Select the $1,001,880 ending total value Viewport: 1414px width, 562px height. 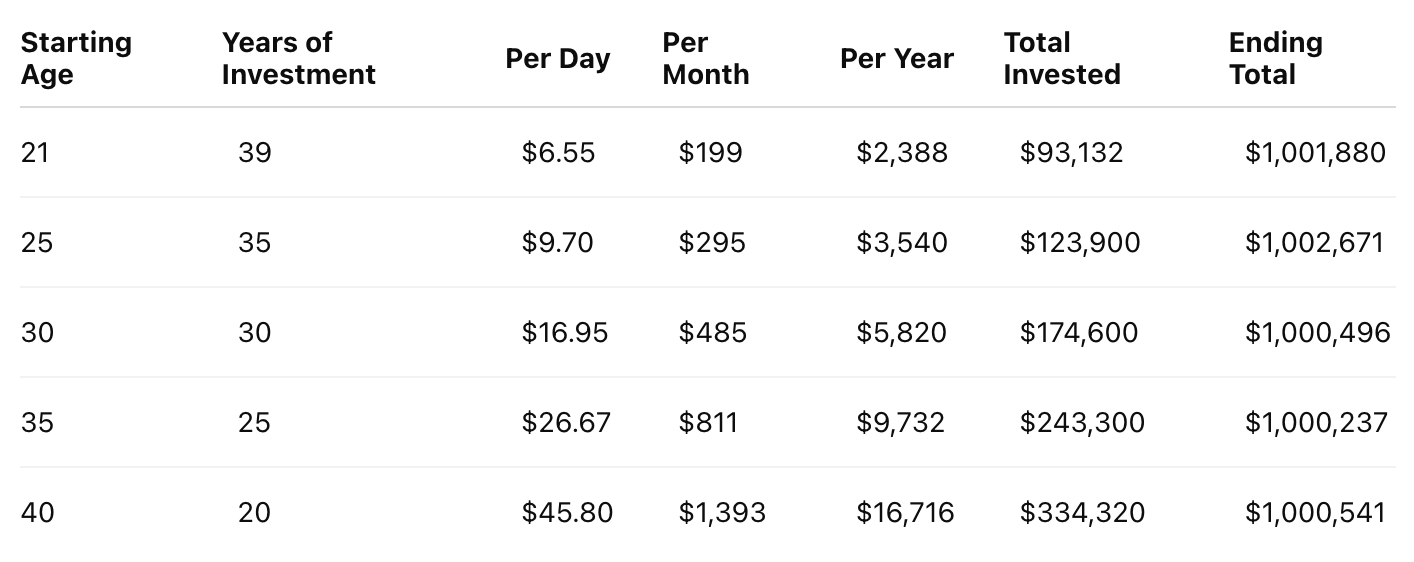click(x=1315, y=152)
